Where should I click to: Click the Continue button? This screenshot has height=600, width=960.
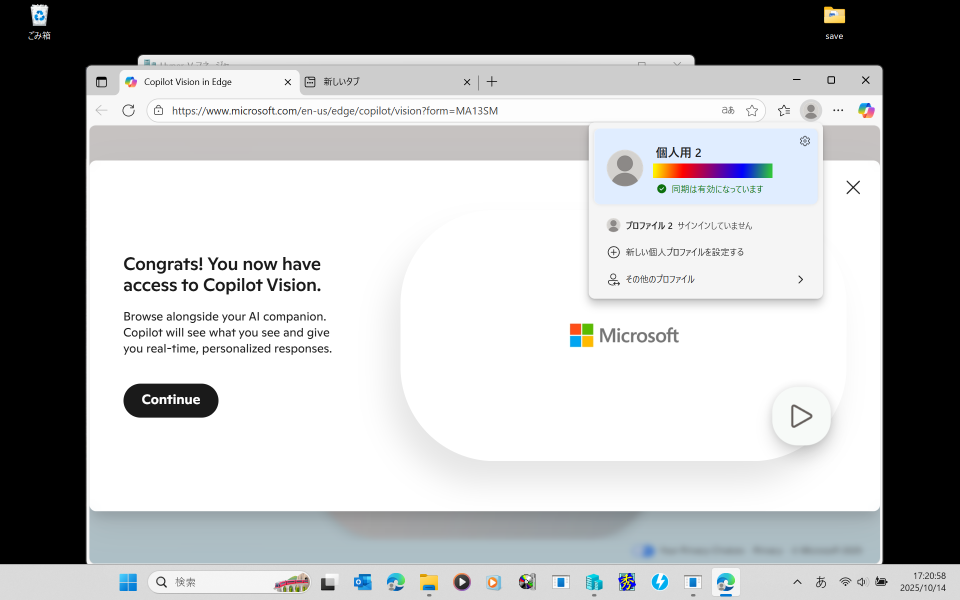171,400
